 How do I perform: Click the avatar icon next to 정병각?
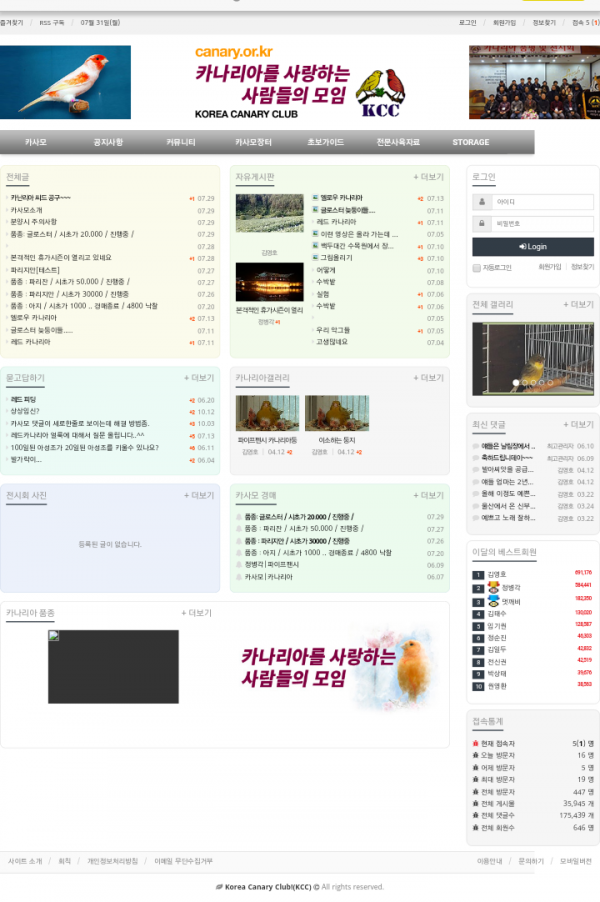click(x=494, y=586)
